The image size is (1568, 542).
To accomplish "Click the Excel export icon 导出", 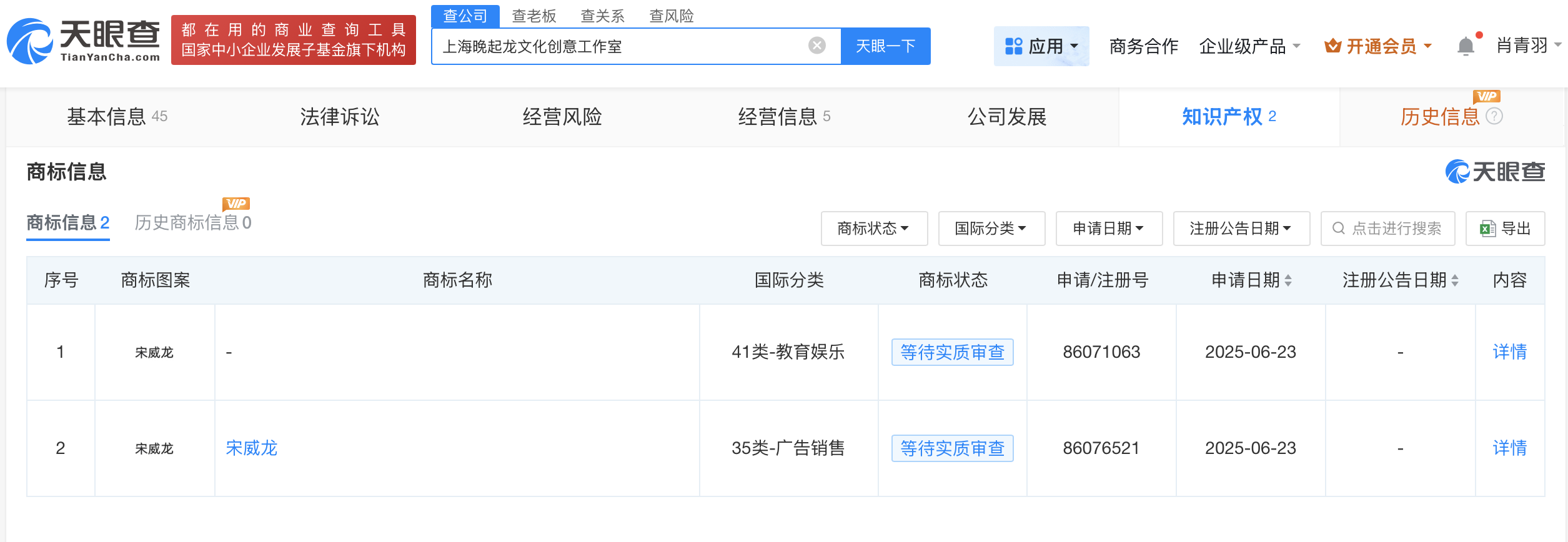I will coord(1487,229).
